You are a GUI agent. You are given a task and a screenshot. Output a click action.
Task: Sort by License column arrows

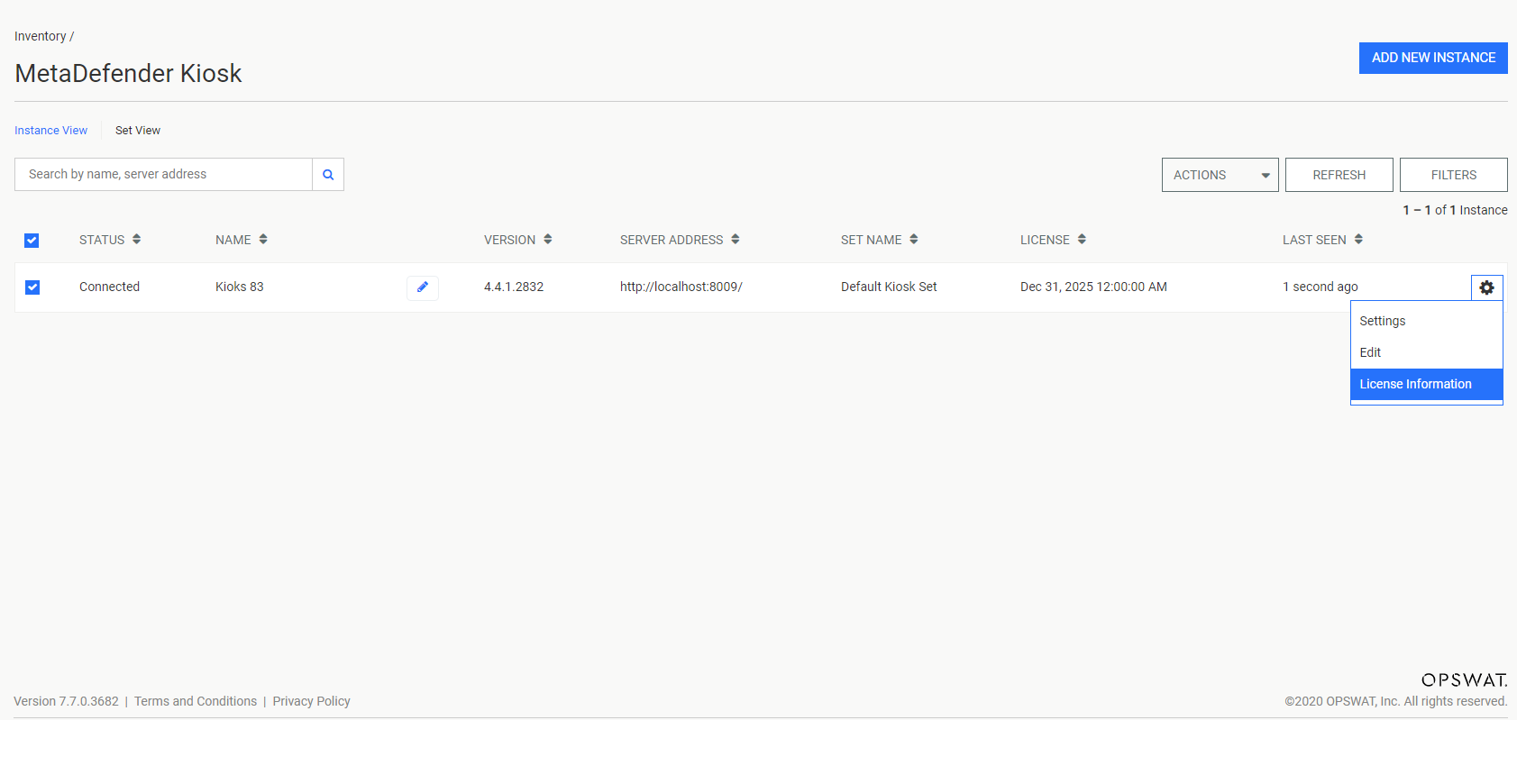tap(1082, 240)
